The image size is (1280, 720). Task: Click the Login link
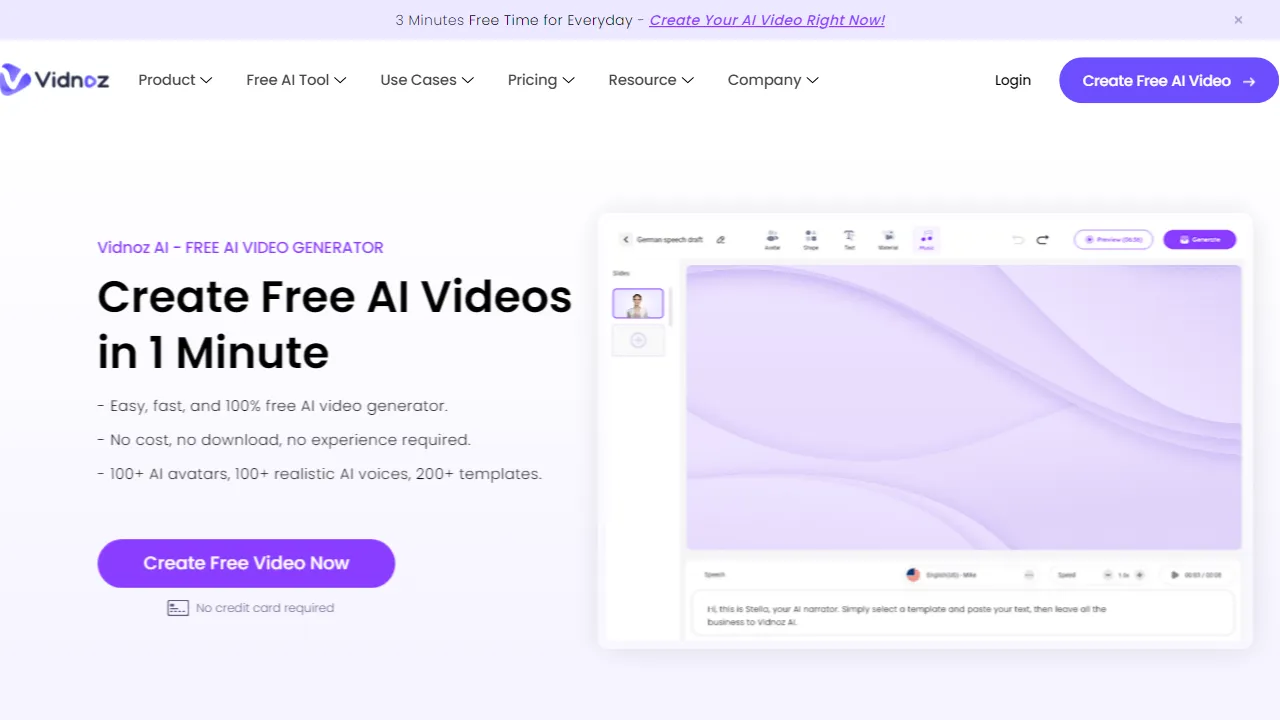[x=1012, y=80]
